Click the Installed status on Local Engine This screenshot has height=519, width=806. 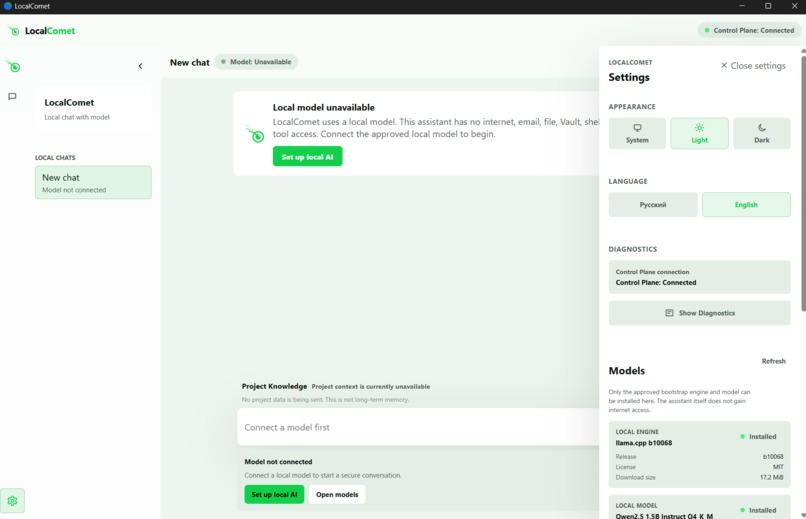(x=758, y=436)
